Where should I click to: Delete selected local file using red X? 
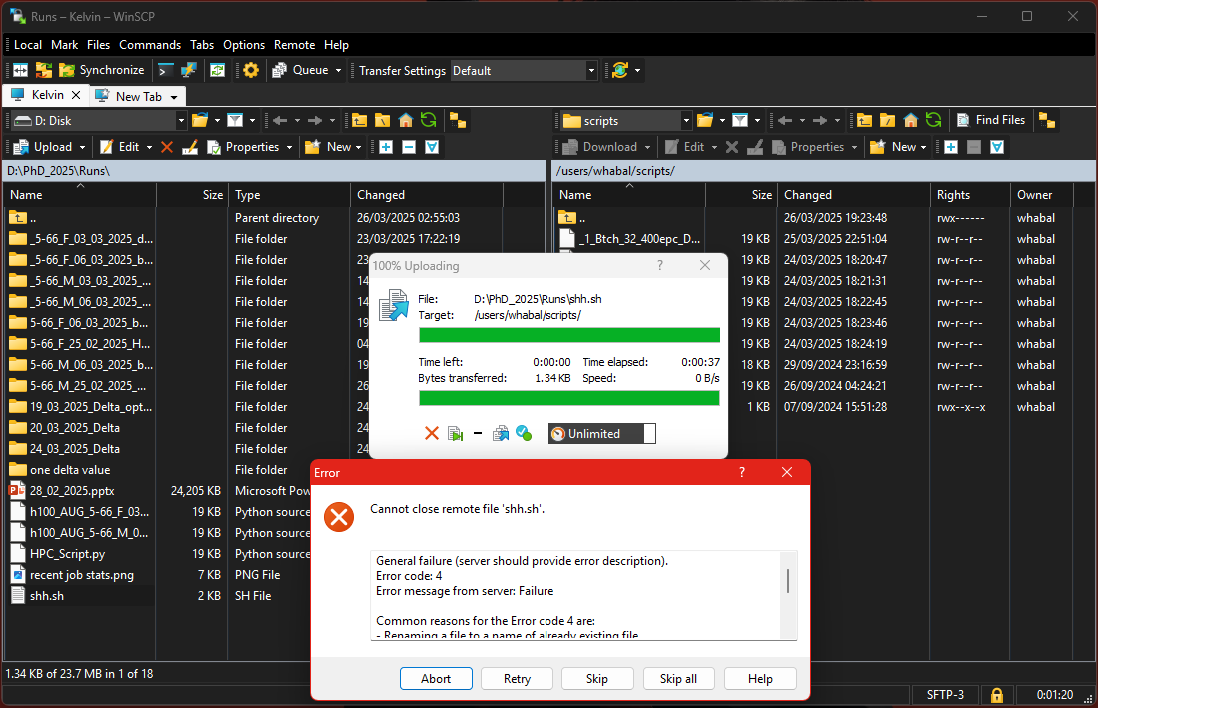pyautogui.click(x=167, y=147)
